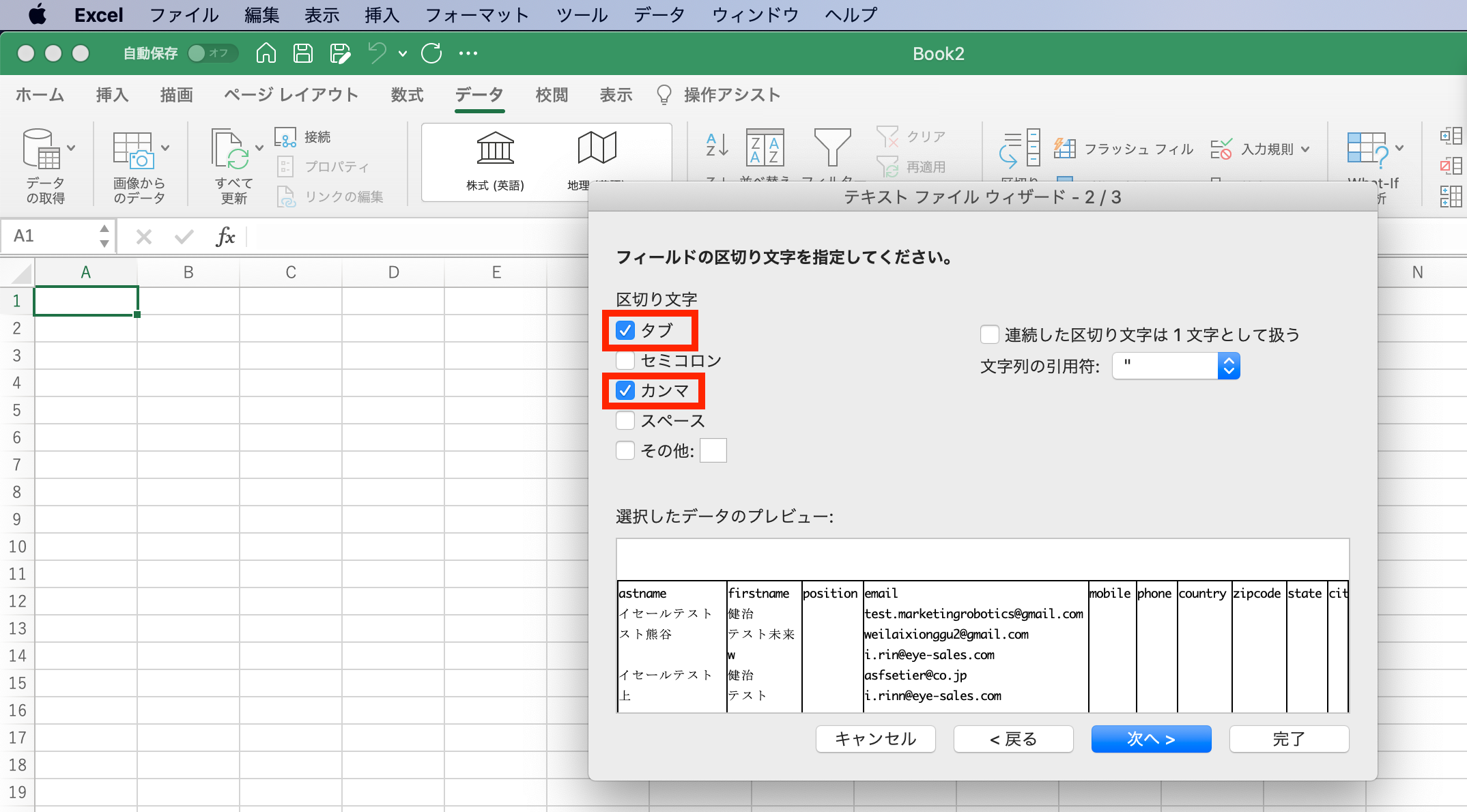The image size is (1467, 812).
Task: Click the insert function fx icon
Action: click(225, 237)
